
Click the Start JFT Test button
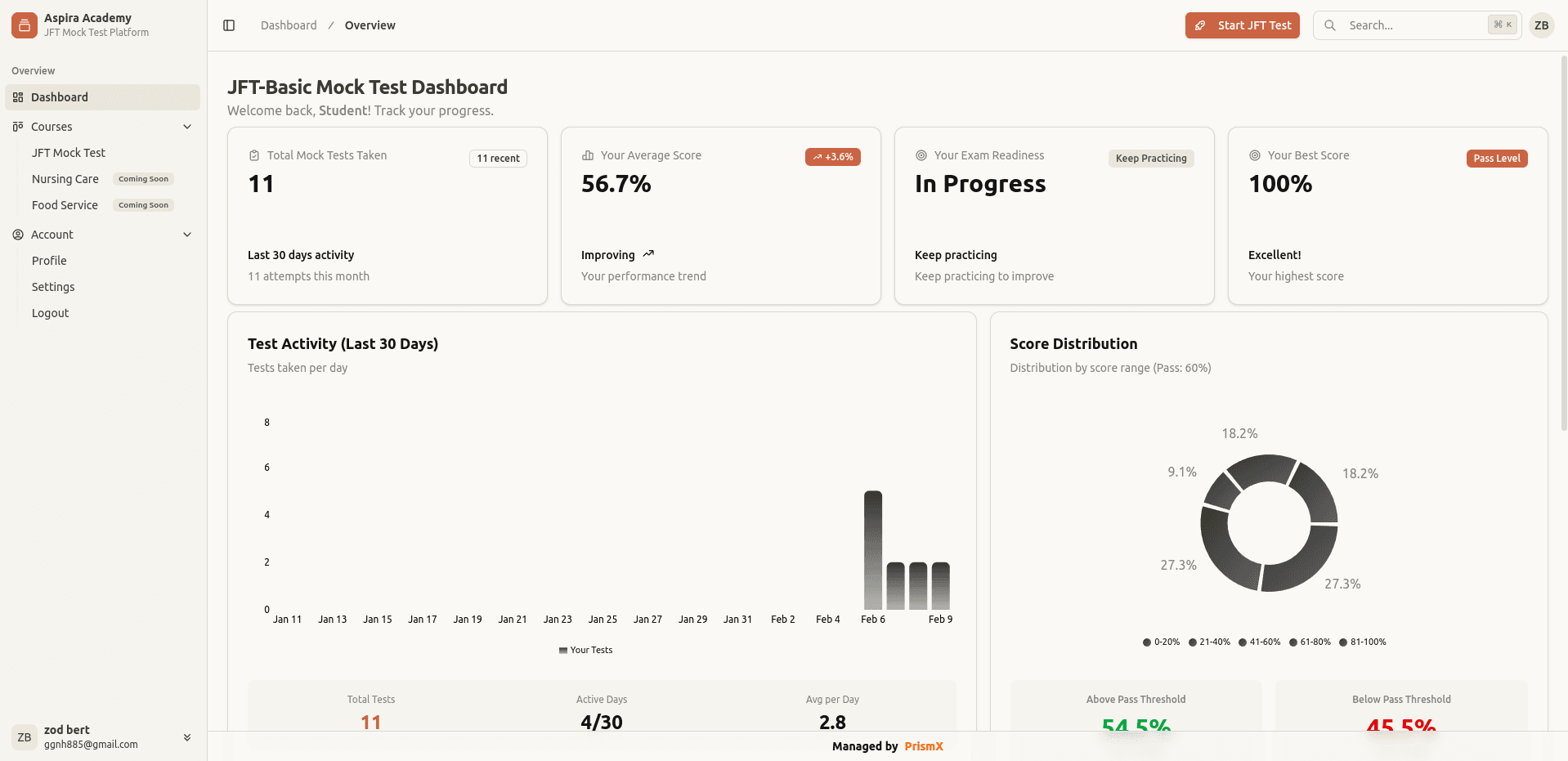tap(1242, 25)
